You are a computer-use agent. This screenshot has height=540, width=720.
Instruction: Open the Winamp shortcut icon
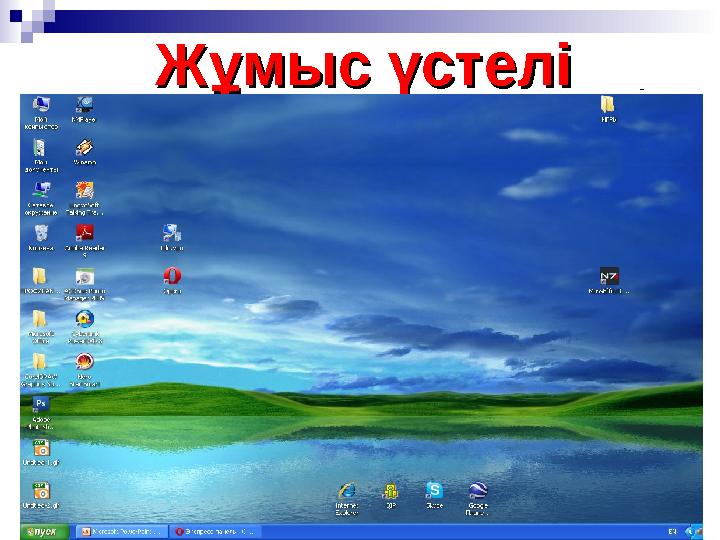click(84, 148)
